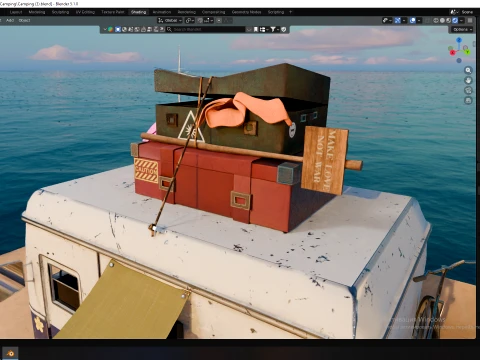The image size is (480, 360).
Task: Switch to material preview shading
Action: coord(448,20)
